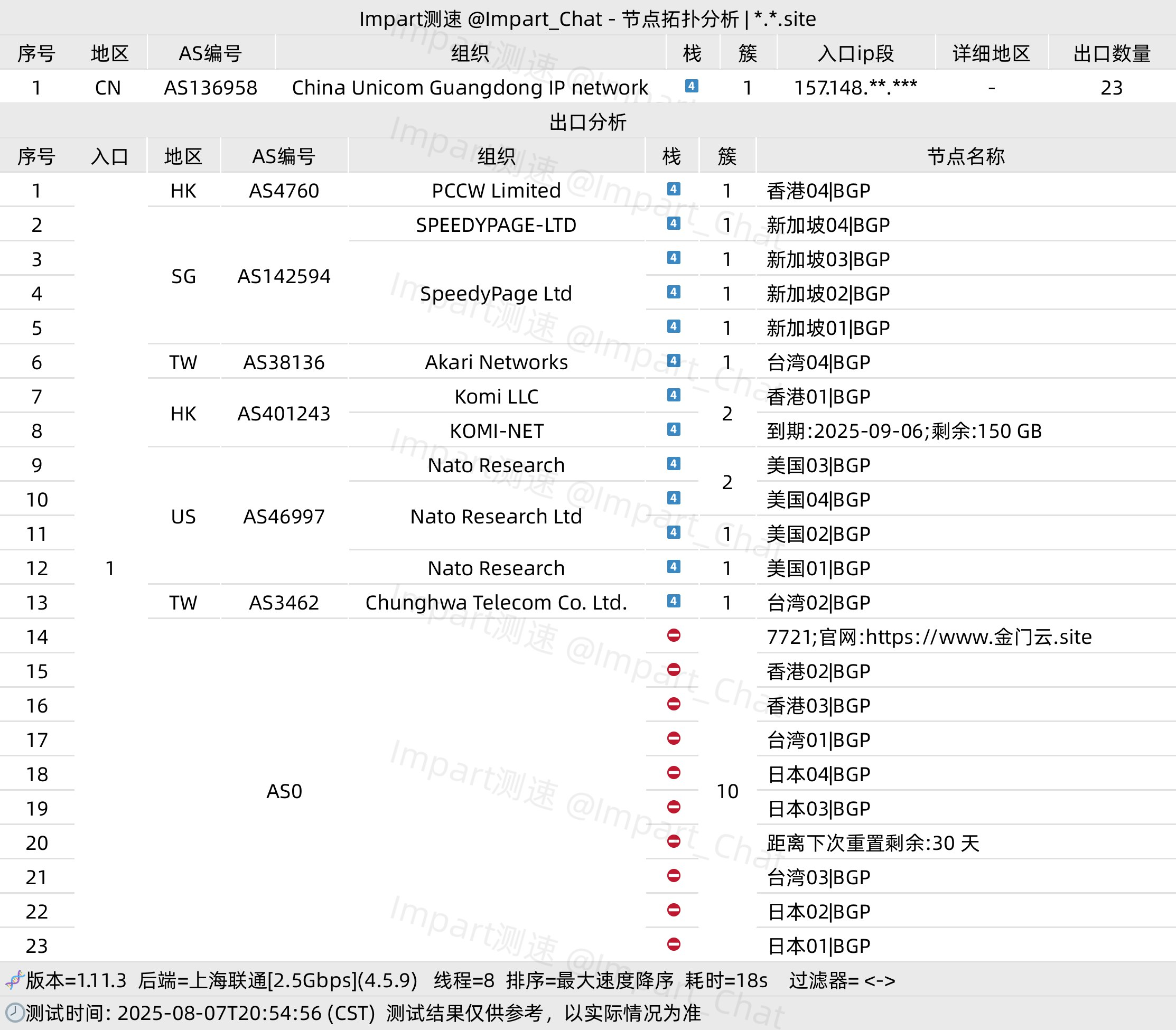Click the IPv4 stack icon for 台湾04|BGP
Image resolution: width=1176 pixels, height=1030 pixels.
[x=674, y=361]
